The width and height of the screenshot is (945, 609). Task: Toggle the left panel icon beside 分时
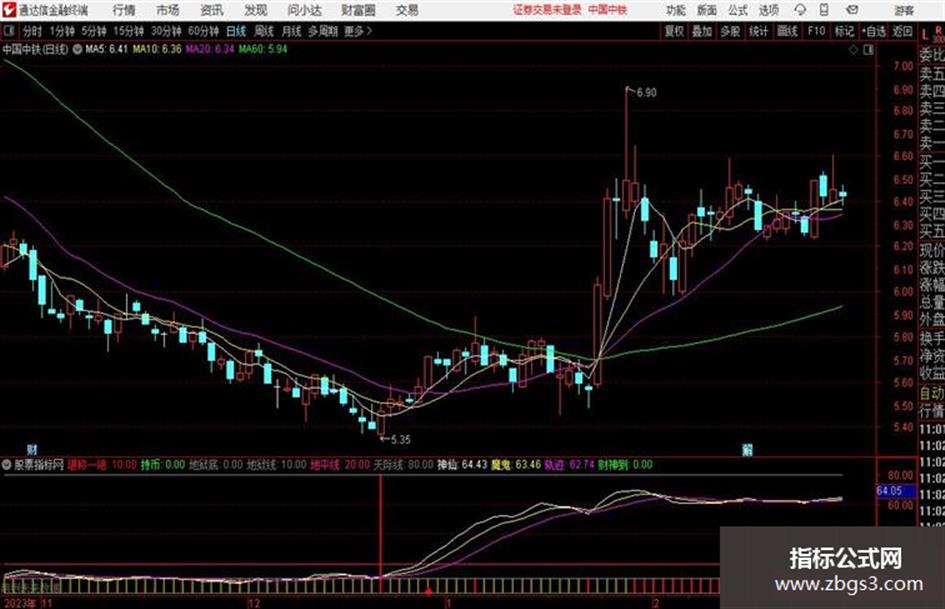9,31
